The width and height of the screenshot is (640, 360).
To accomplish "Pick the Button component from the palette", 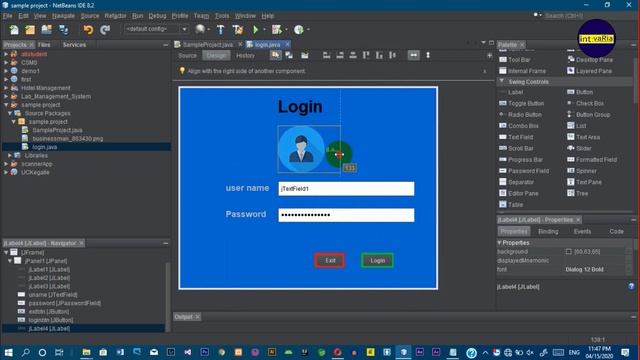I will tap(580, 92).
